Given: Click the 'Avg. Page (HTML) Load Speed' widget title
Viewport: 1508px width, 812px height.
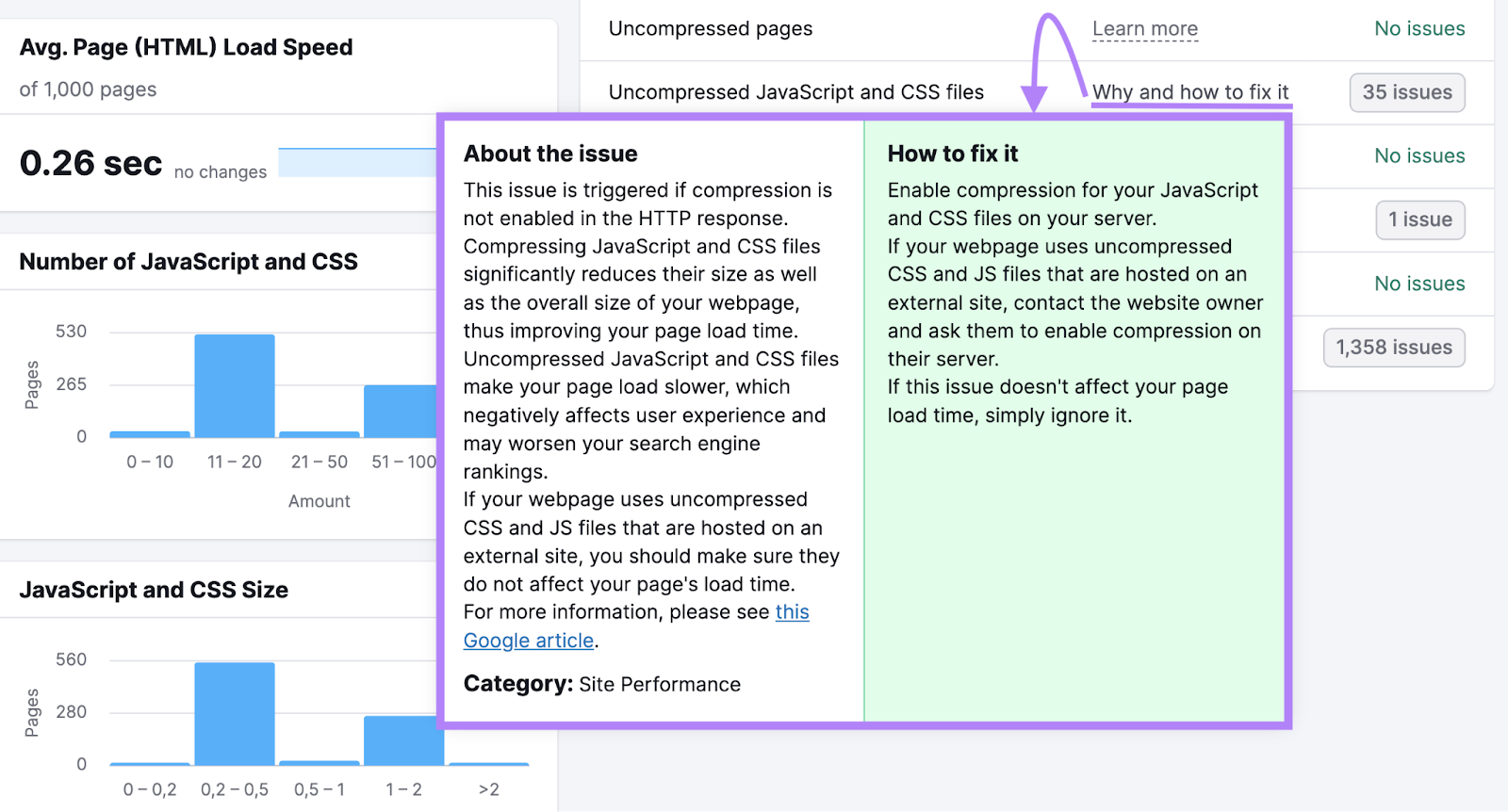Looking at the screenshot, I should [186, 47].
